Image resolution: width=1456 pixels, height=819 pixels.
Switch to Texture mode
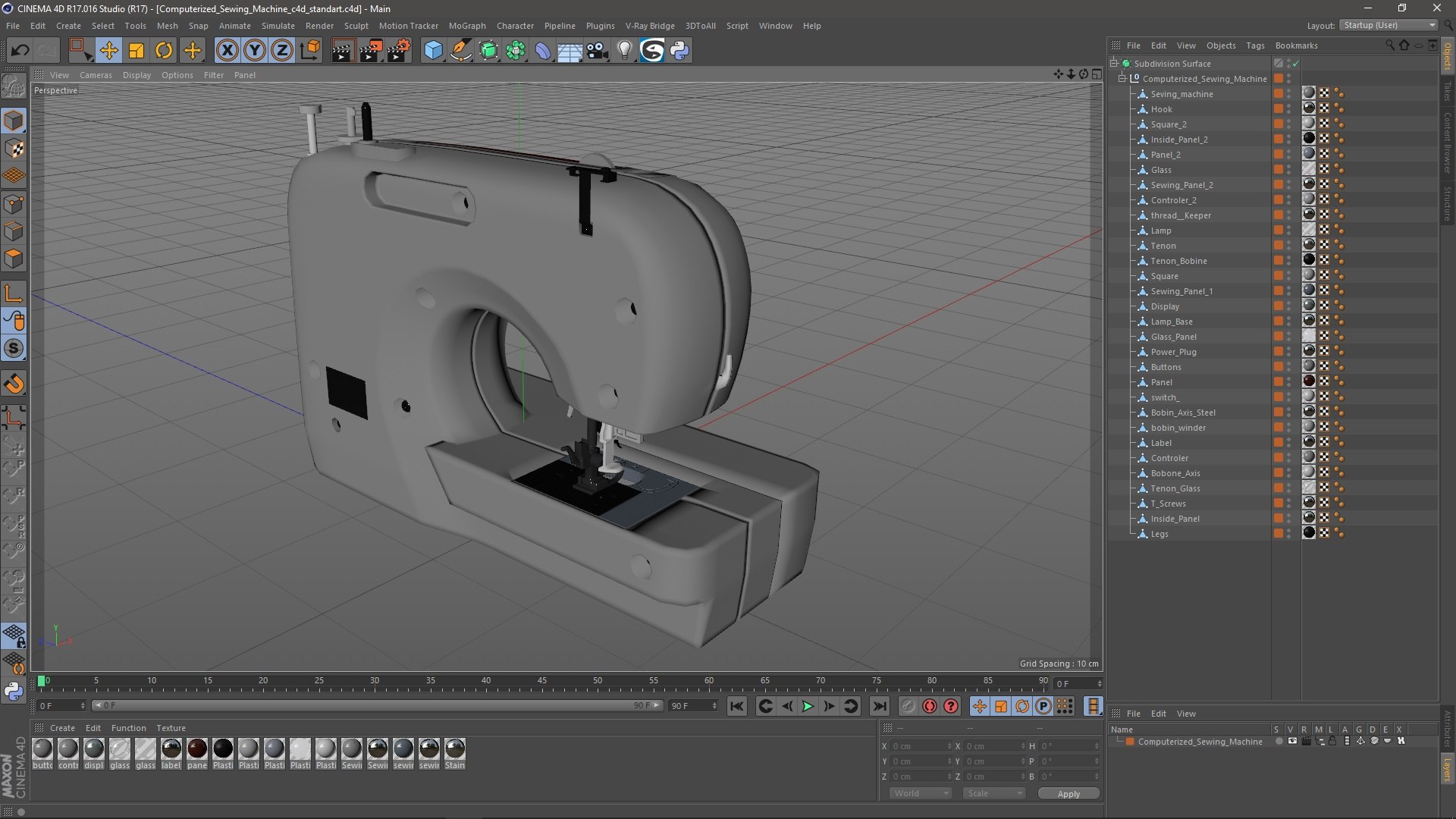[14, 149]
